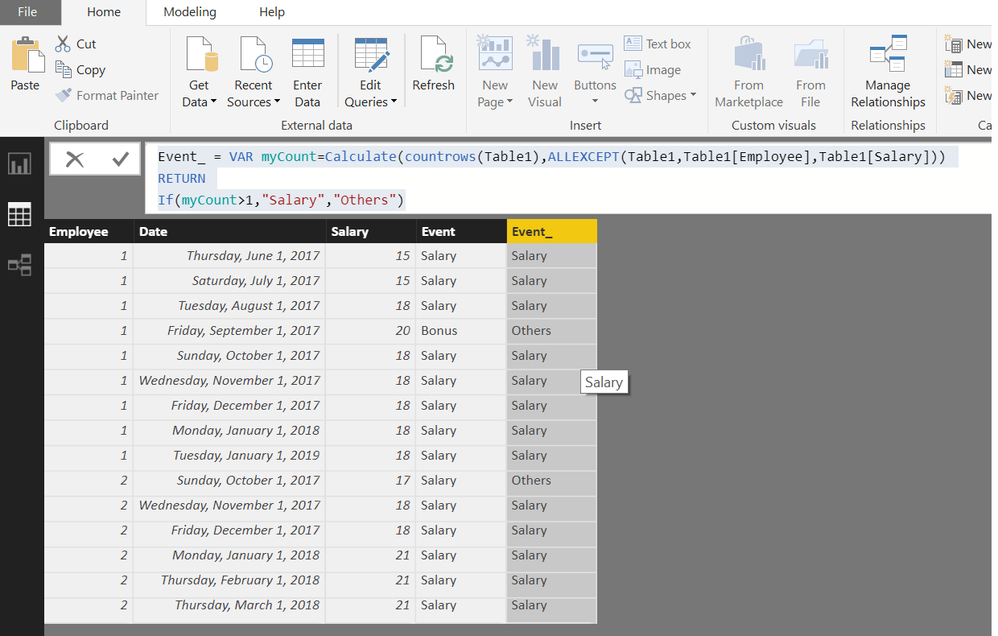The image size is (998, 636).
Task: Expand the Edit Queries dropdown arrow
Action: tap(394, 102)
